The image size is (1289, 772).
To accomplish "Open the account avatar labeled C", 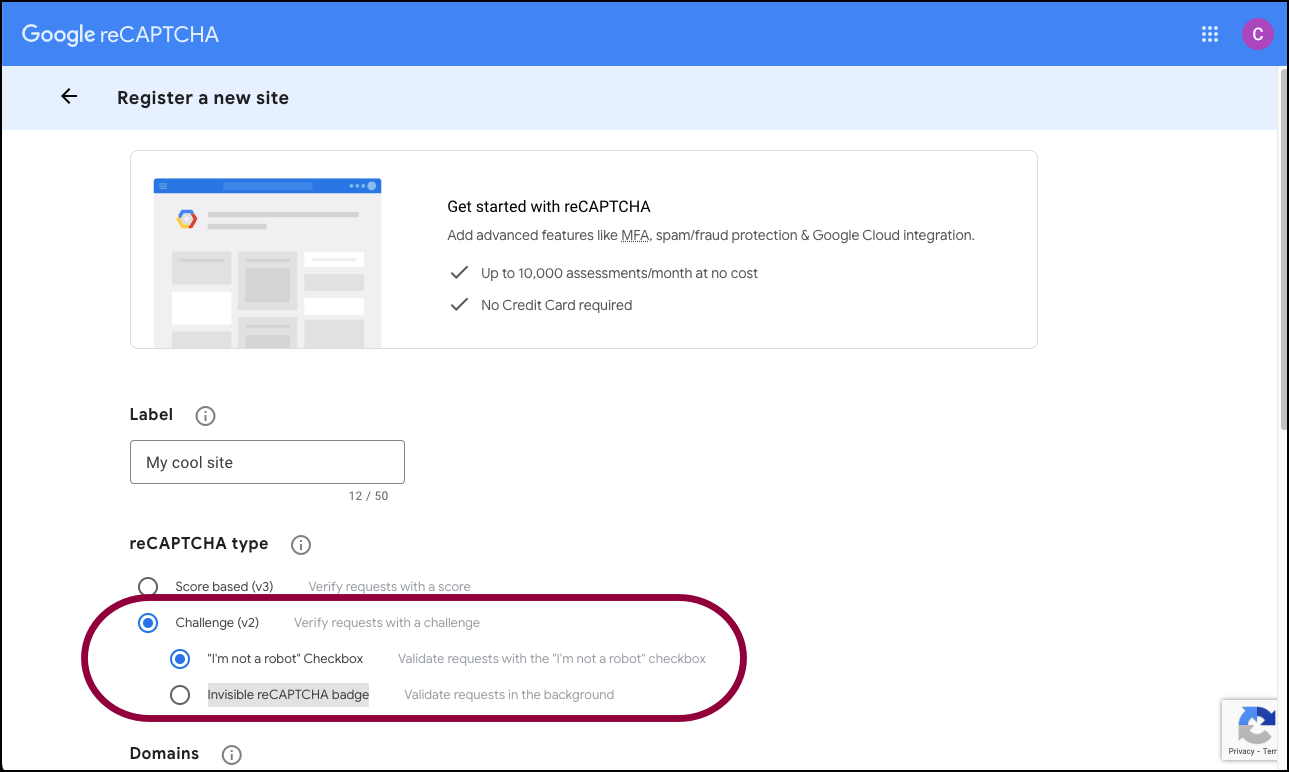I will coord(1257,34).
